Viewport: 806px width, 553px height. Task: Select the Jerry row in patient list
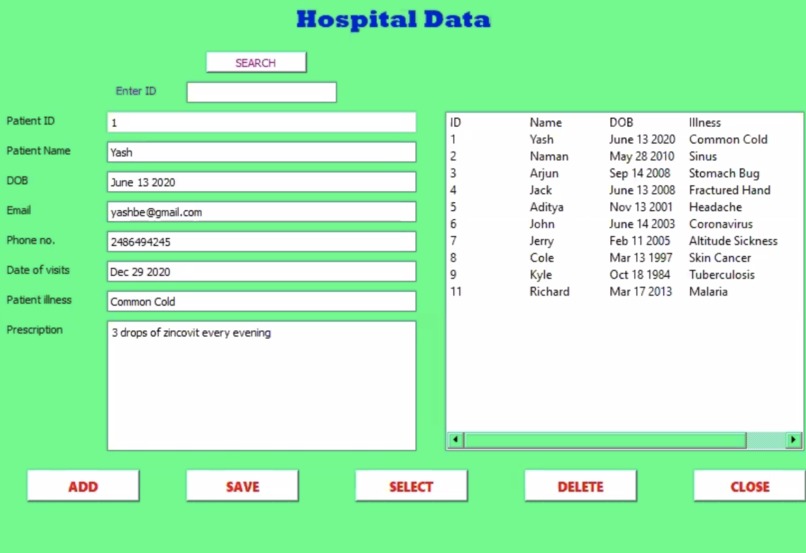(x=624, y=241)
